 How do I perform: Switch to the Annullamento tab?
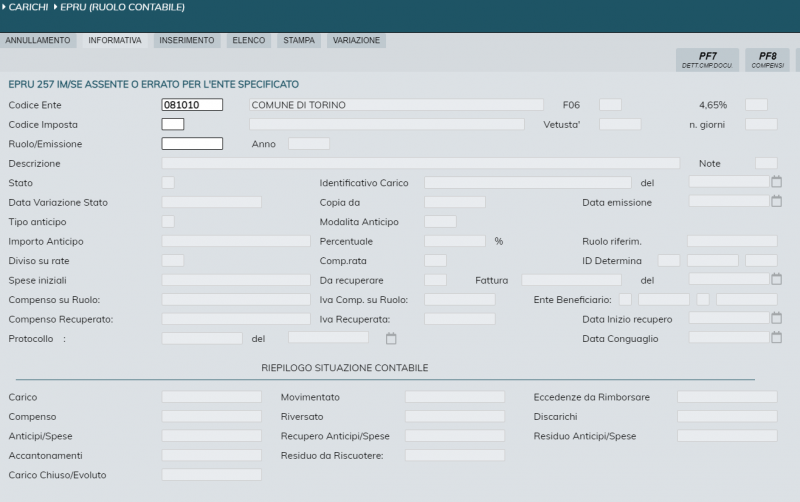click(38, 41)
